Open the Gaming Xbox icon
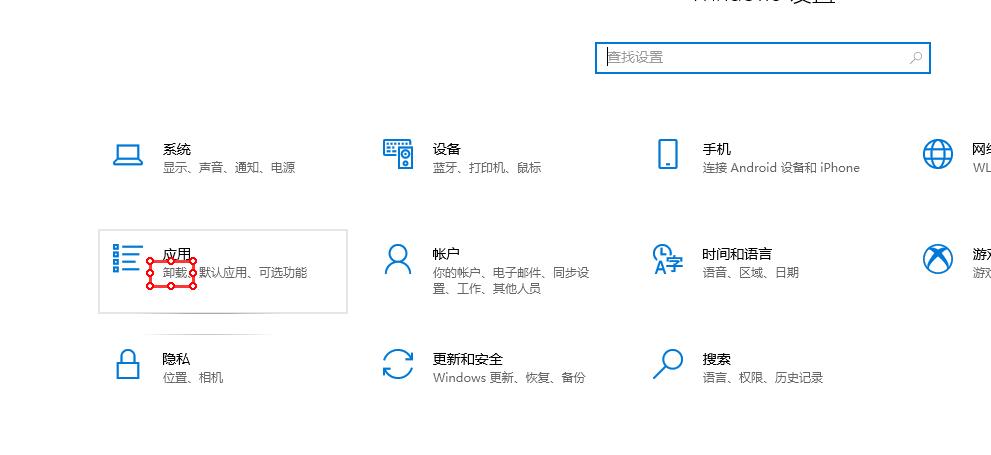 938,259
